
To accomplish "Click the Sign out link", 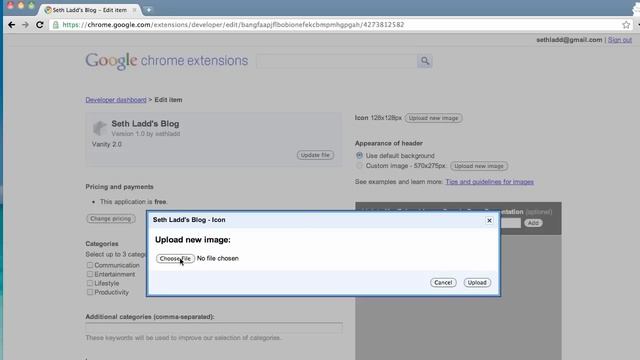I will pos(620,40).
